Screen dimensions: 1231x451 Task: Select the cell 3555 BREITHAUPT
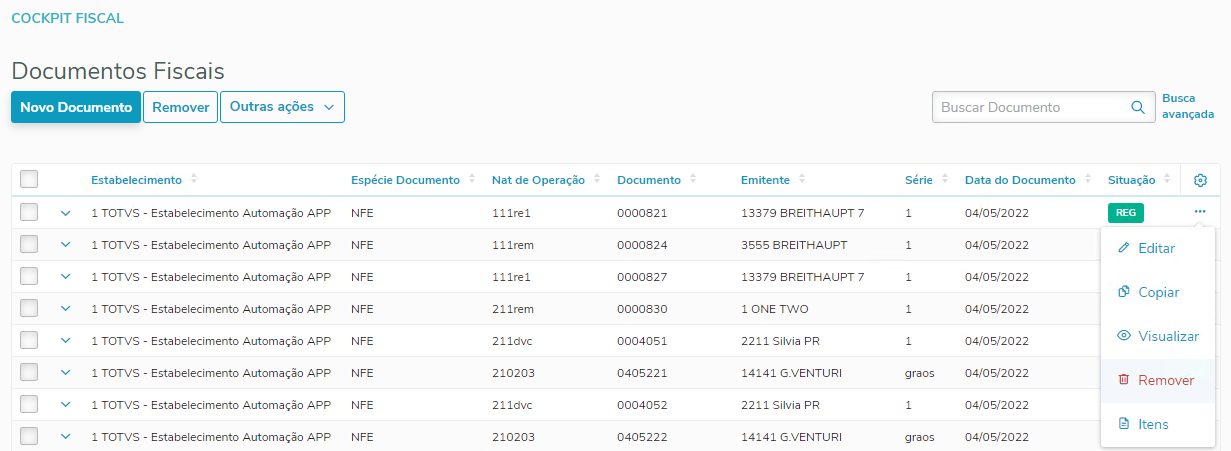tap(794, 245)
